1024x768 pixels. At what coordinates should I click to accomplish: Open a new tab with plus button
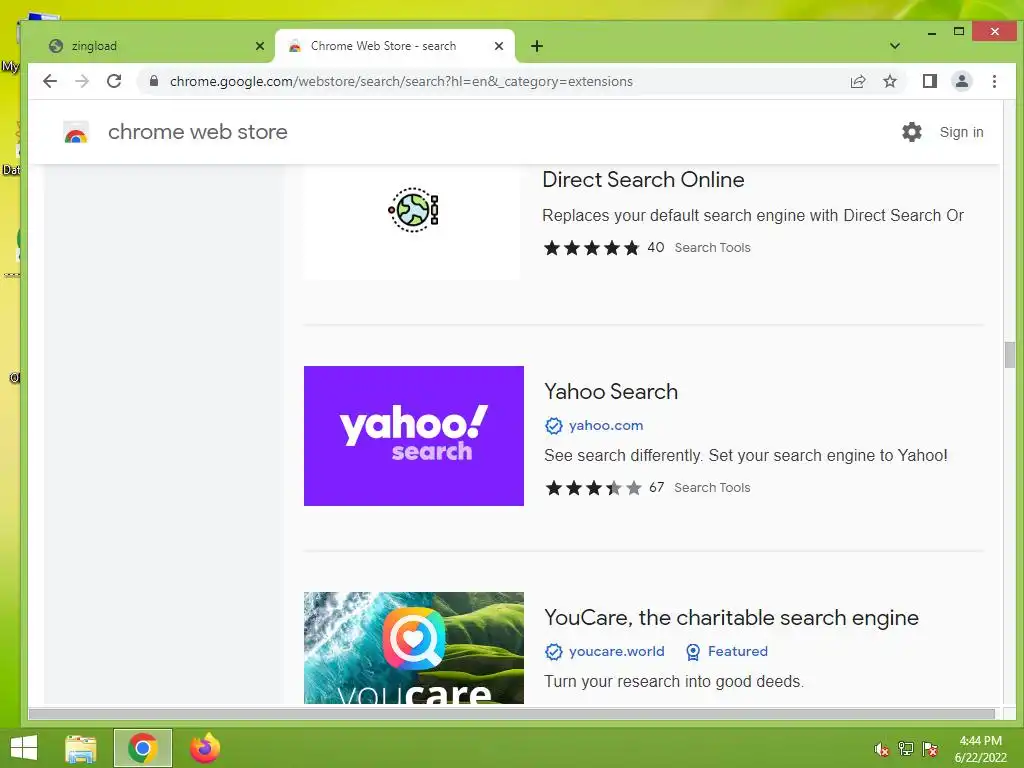pos(537,46)
